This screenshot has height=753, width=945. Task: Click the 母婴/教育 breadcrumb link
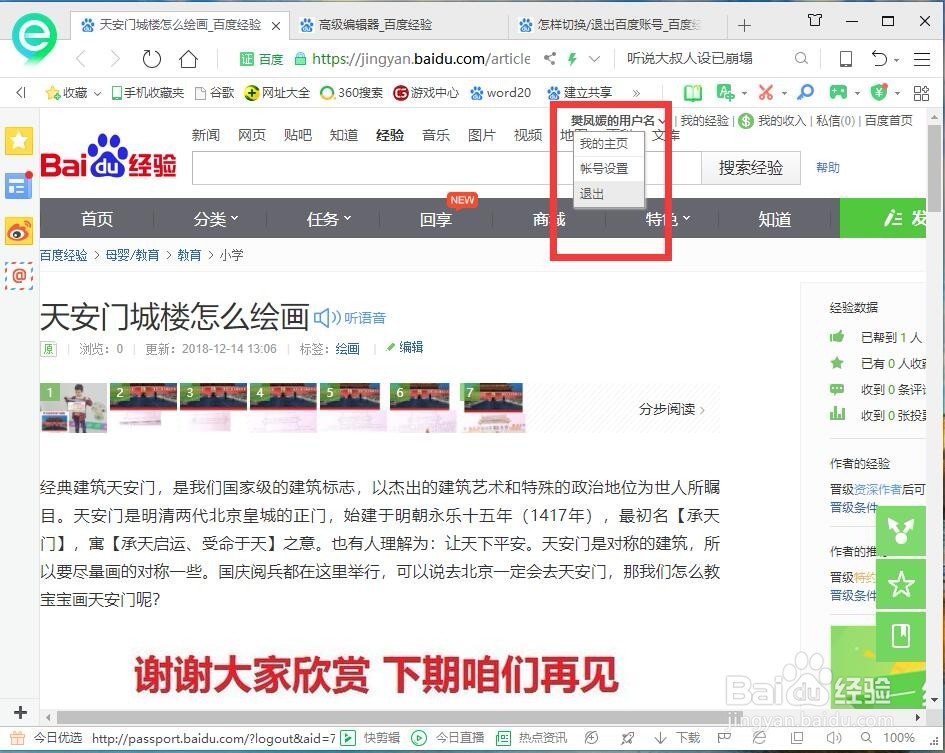click(132, 255)
